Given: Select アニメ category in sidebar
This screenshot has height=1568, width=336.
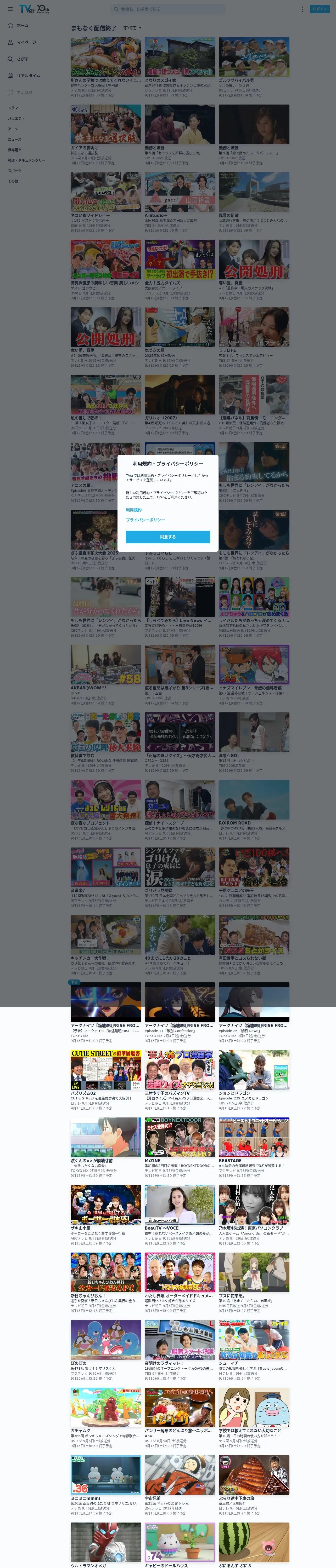Looking at the screenshot, I should [13, 129].
